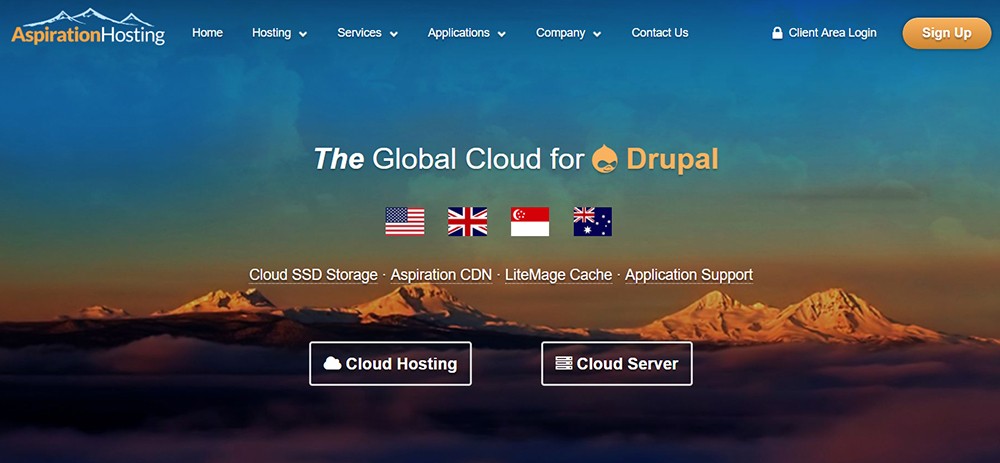This screenshot has height=463, width=1000.
Task: Open the Application Support link
Action: [689, 275]
